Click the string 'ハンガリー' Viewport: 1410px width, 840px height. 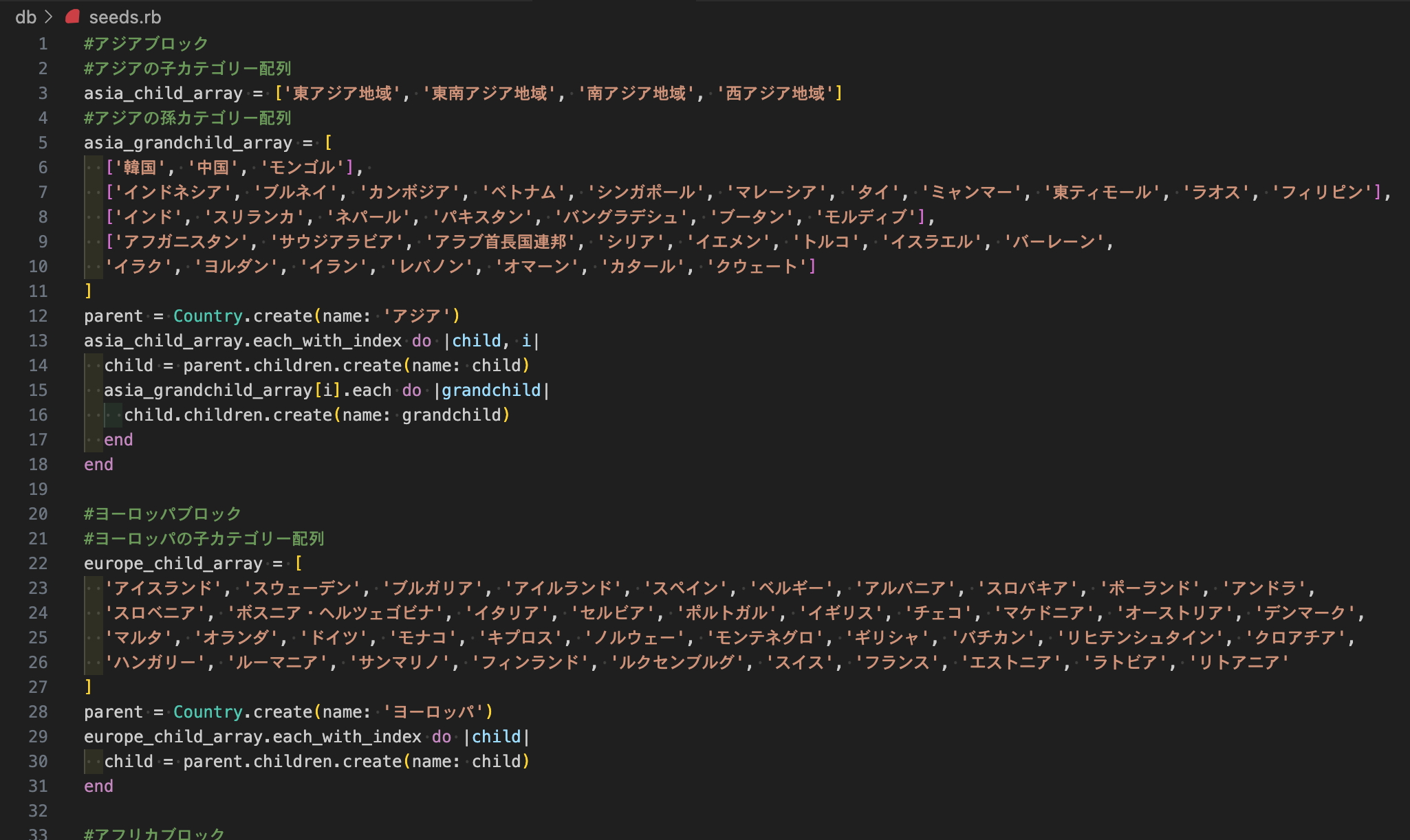tap(155, 663)
